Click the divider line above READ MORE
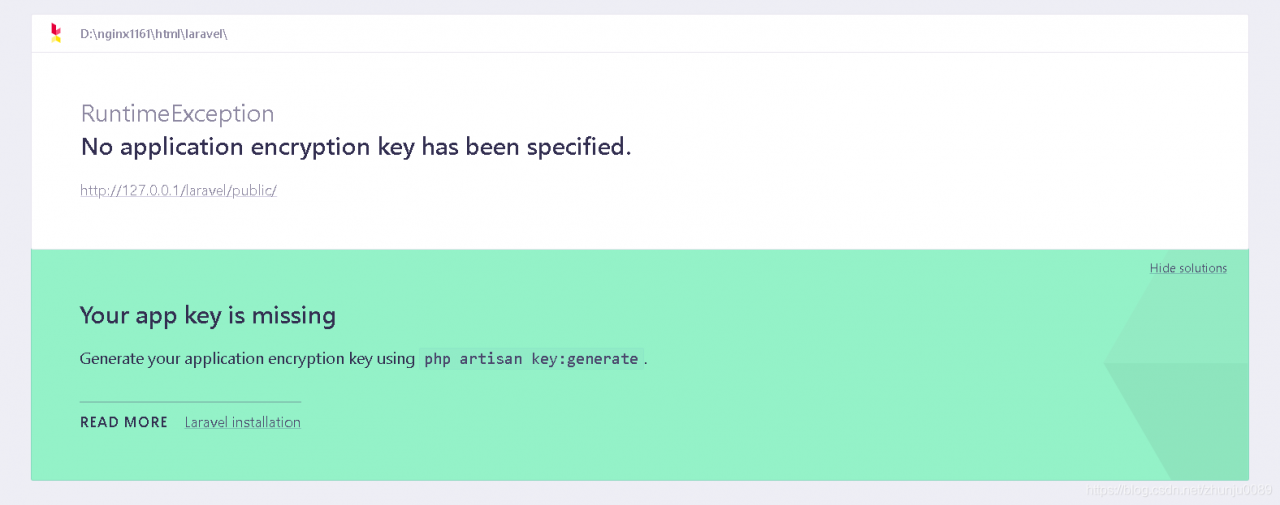The width and height of the screenshot is (1280, 505). pos(190,402)
